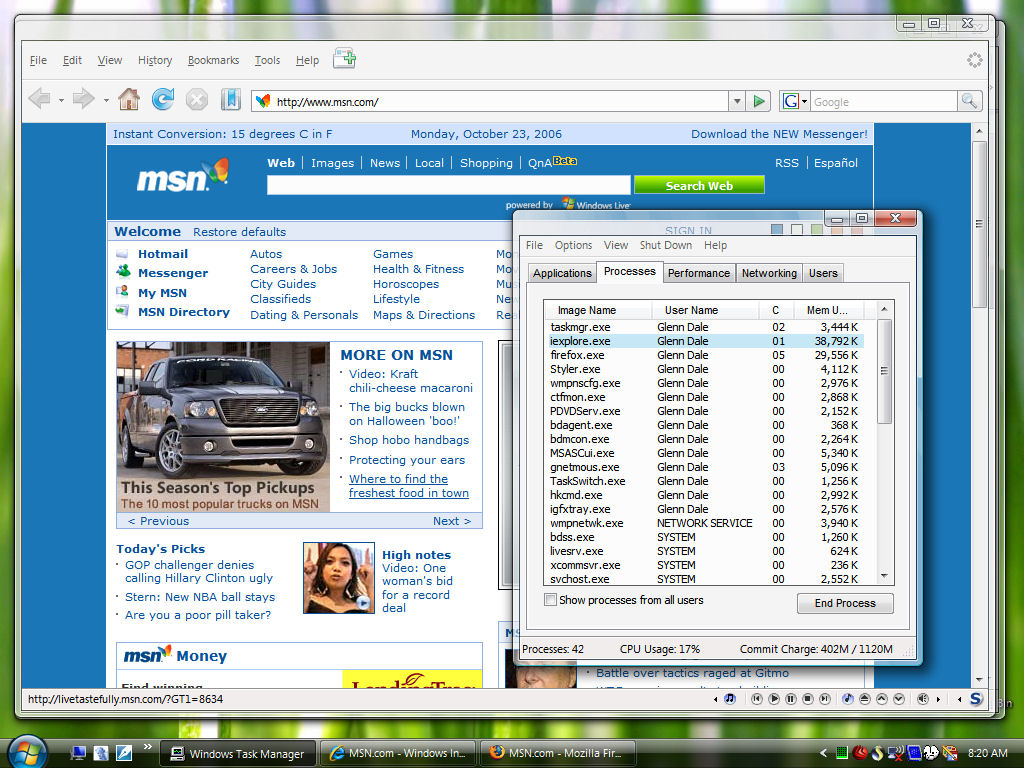Viewport: 1024px width, 768px height.
Task: Click 'Next >' link under pickups slideshow
Action: pos(452,520)
